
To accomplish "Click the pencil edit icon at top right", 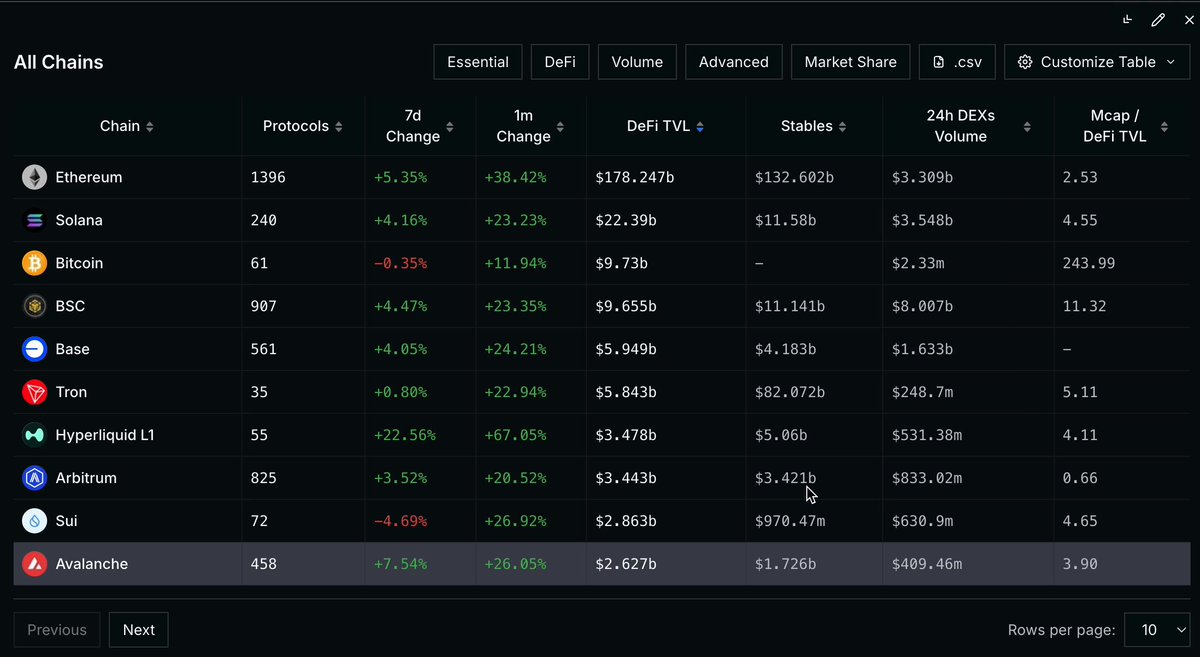I will pyautogui.click(x=1158, y=19).
